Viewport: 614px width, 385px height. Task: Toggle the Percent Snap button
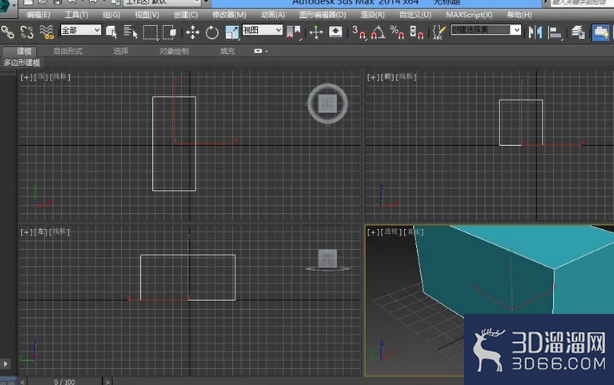397,32
